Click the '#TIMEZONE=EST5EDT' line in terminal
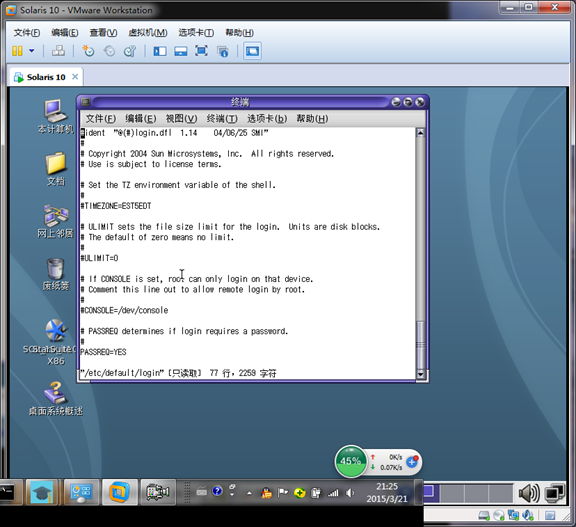Viewport: 576px width, 527px height. [x=116, y=206]
